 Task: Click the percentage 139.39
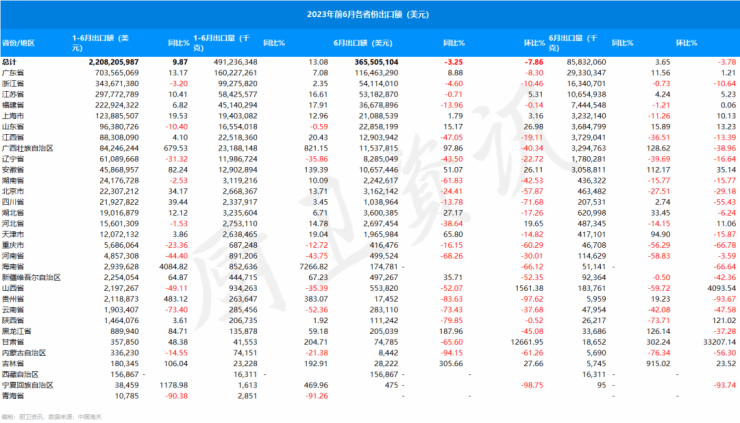[x=316, y=169]
